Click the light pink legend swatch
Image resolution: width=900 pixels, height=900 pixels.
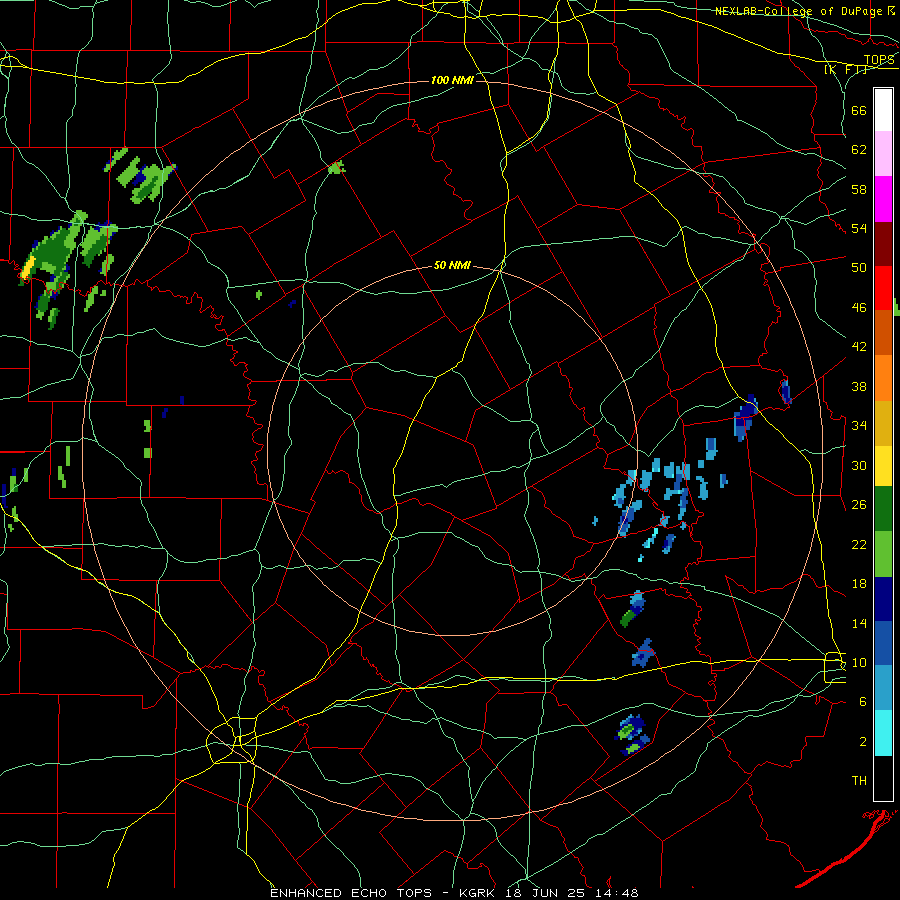click(x=883, y=153)
